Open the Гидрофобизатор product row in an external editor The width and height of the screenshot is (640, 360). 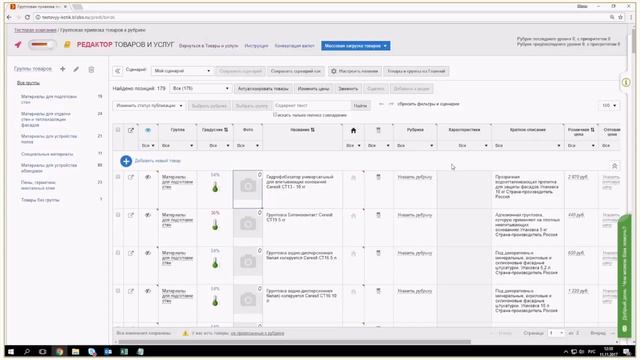[131, 177]
